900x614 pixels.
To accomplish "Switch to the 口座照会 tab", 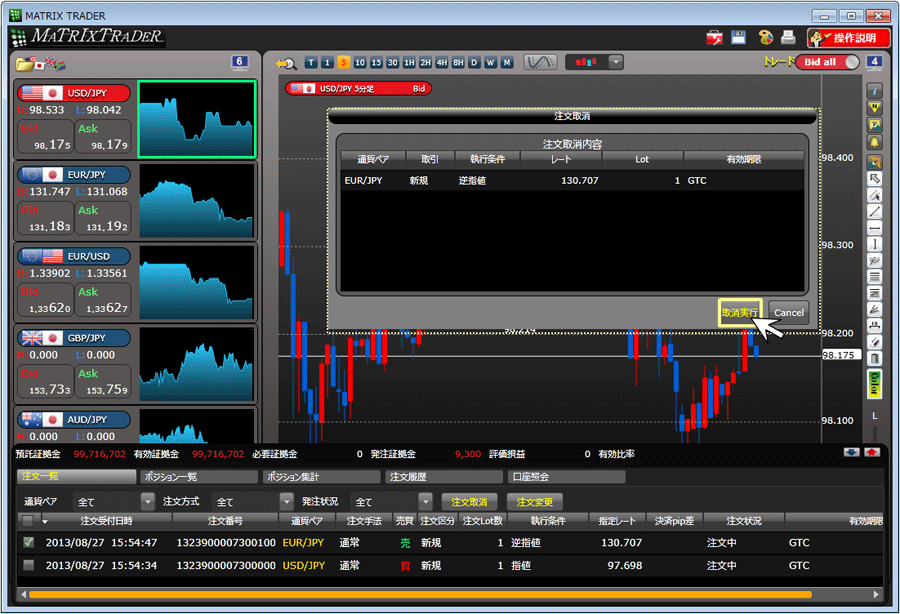I will (x=567, y=476).
